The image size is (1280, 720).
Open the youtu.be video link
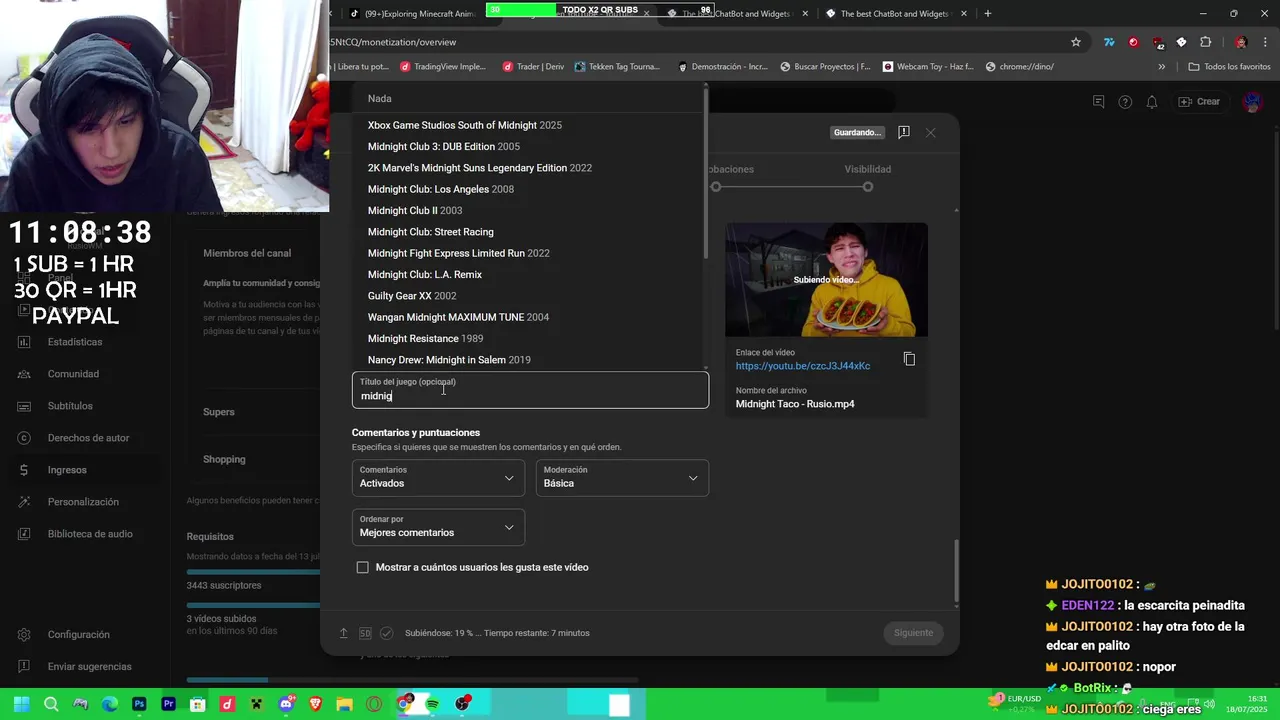[803, 366]
